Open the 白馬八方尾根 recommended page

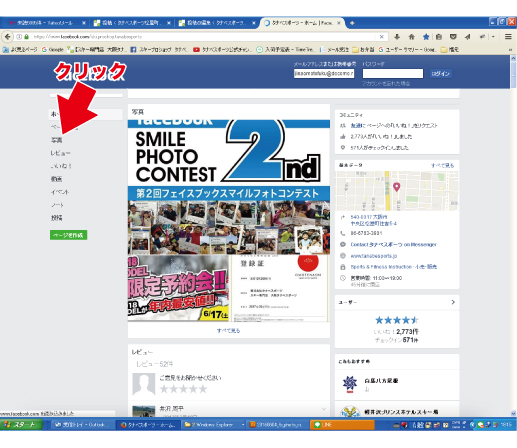pyautogui.click(x=381, y=381)
